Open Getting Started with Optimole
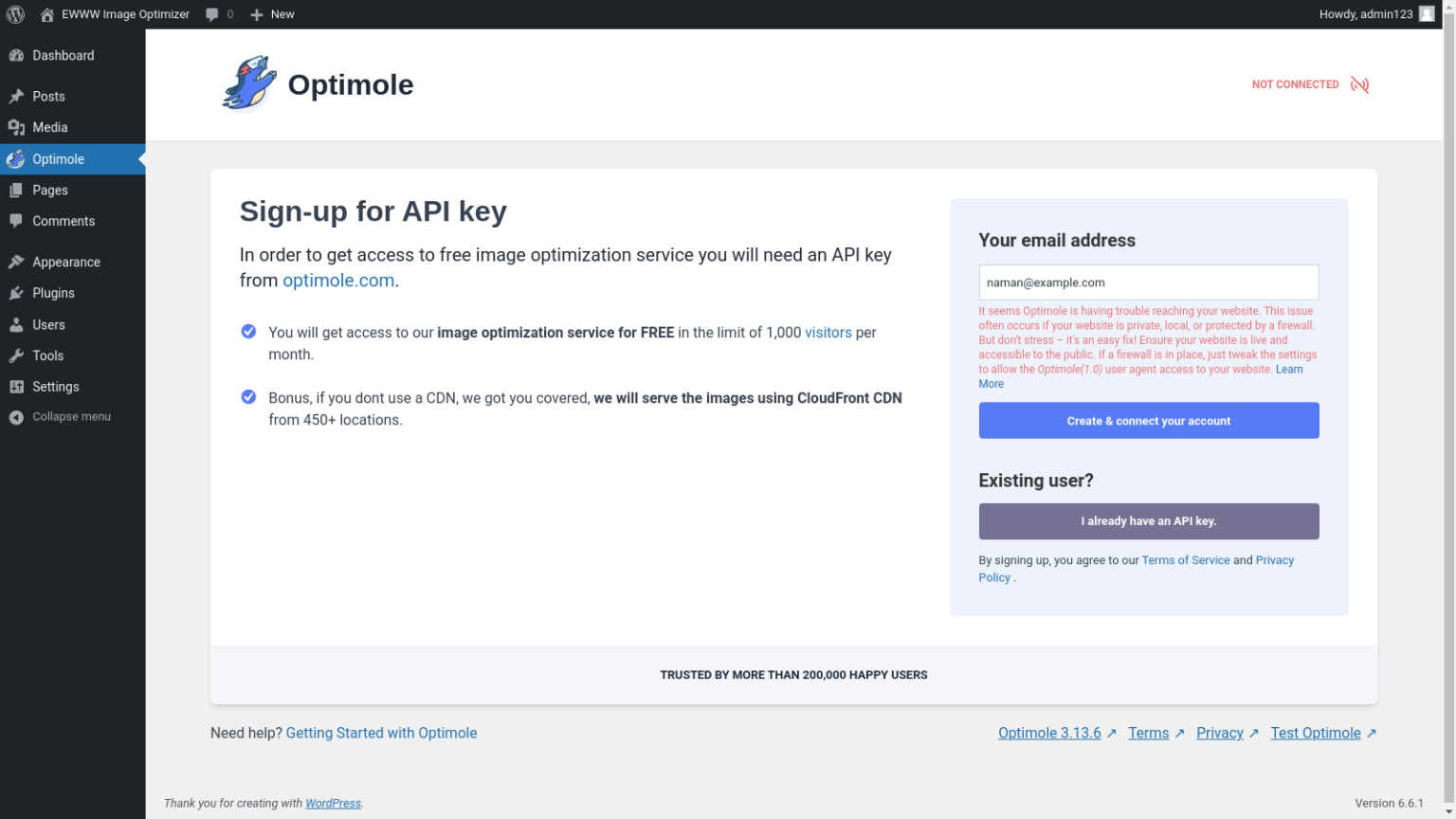Viewport: 1456px width, 819px height. (x=381, y=732)
